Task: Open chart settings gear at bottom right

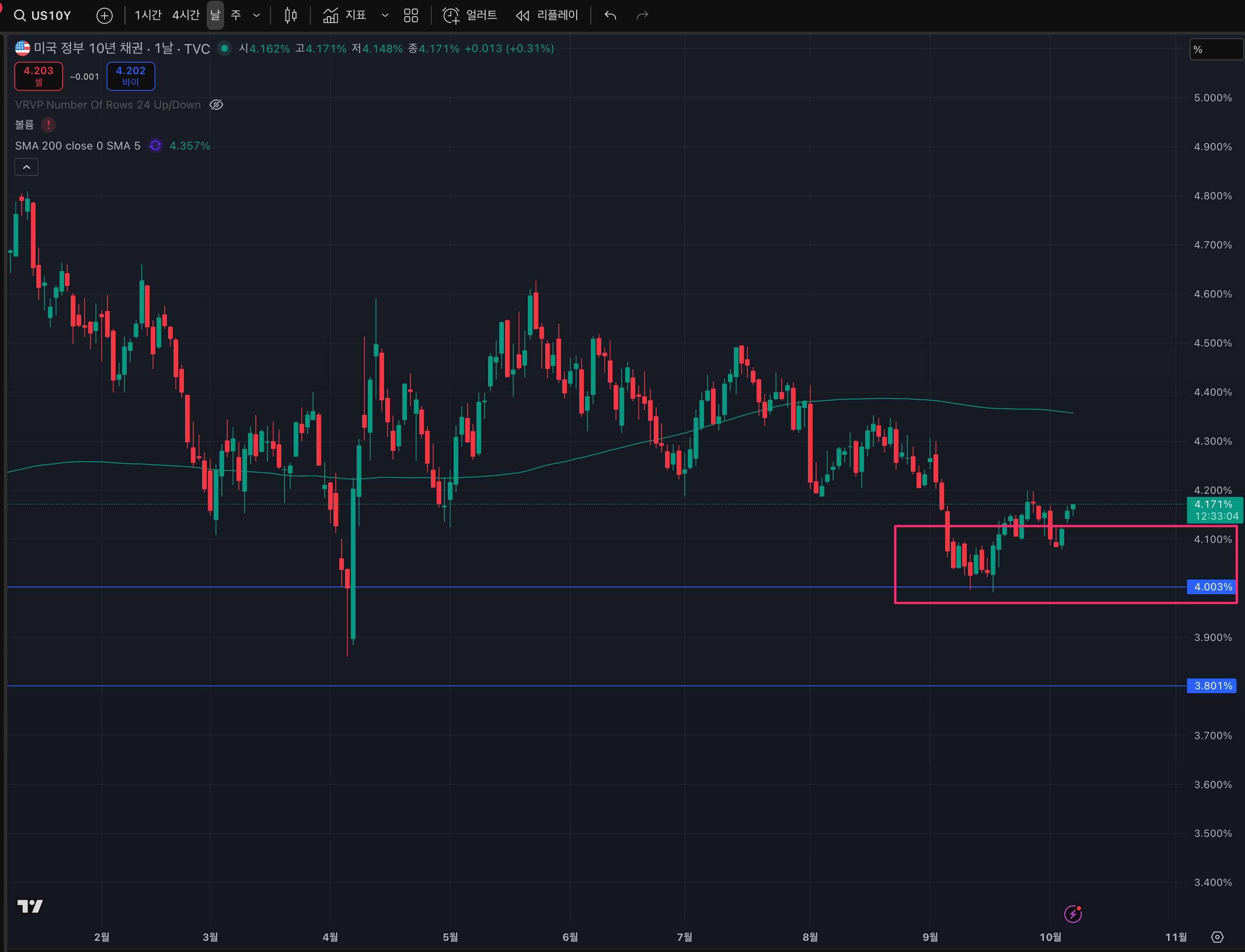Action: (x=1217, y=937)
